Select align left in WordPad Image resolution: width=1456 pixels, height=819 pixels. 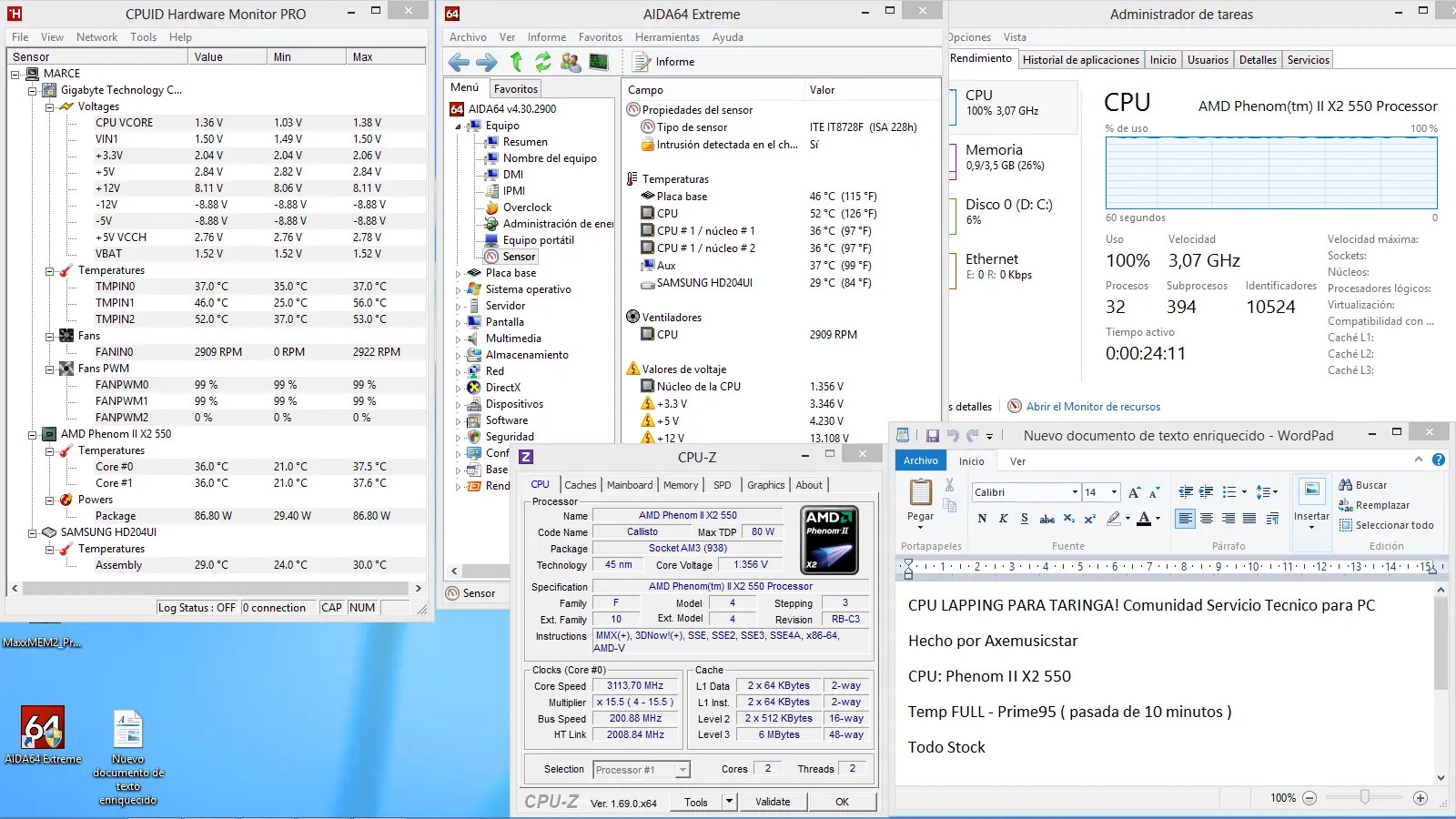(x=1186, y=519)
